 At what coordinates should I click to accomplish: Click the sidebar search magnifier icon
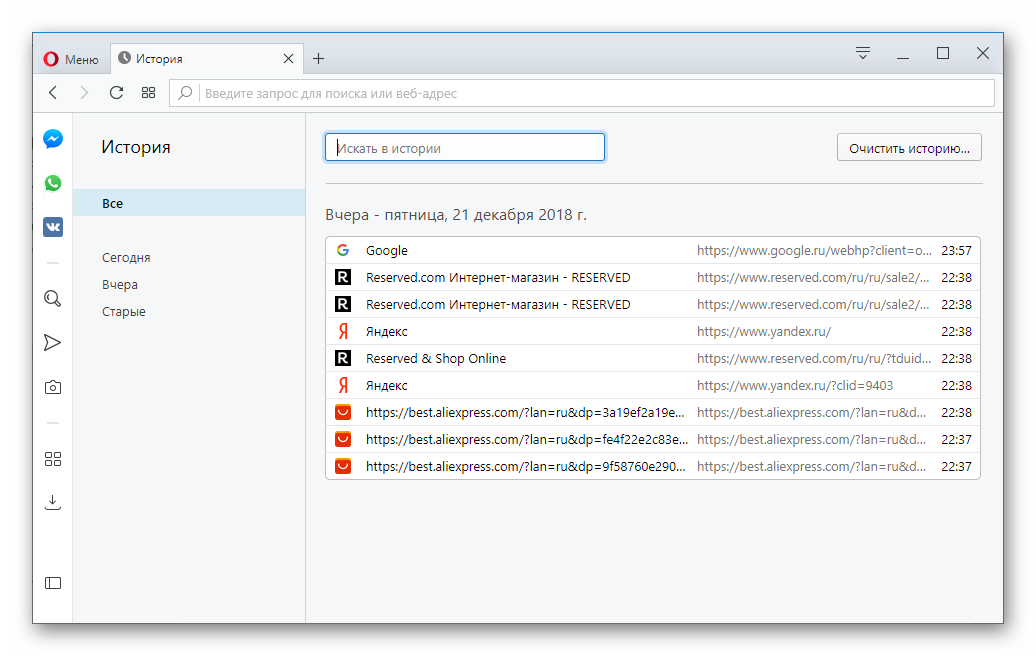pos(53,298)
